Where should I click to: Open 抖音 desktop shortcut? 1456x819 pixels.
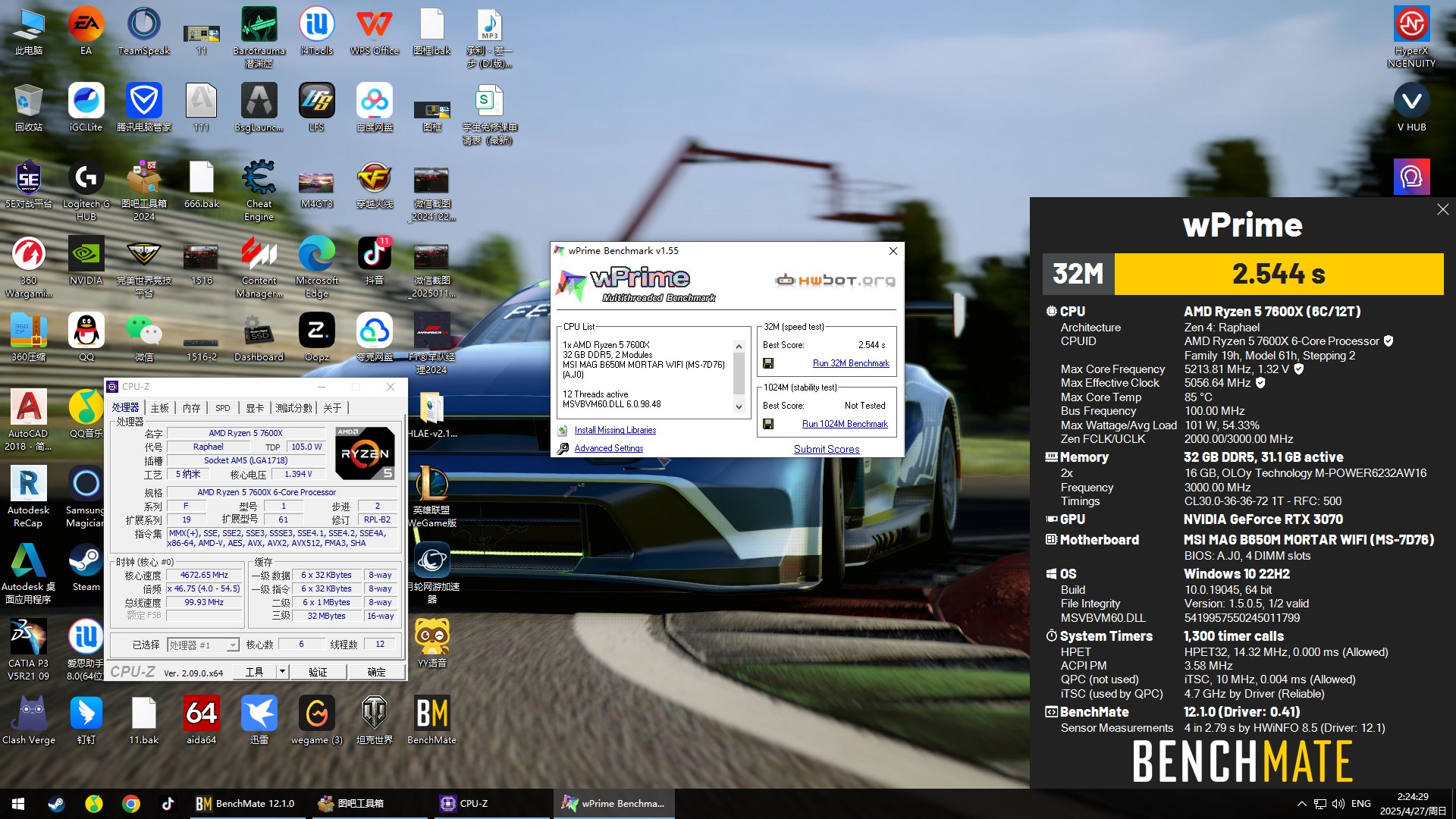374,260
